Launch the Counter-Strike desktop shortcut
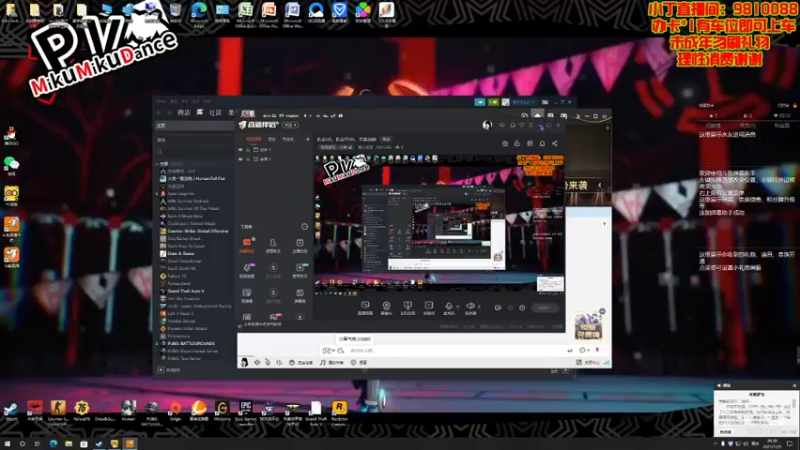800x450 pixels. tap(58, 411)
